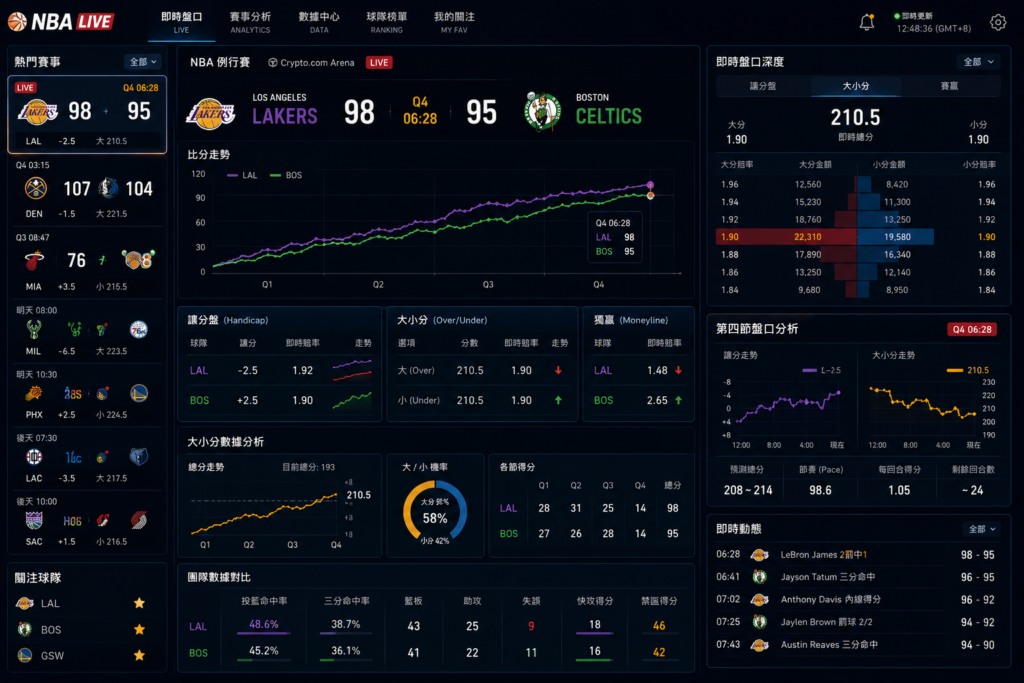This screenshot has height=683, width=1024.
Task: Select the 大小分 depth tab
Action: pos(856,86)
